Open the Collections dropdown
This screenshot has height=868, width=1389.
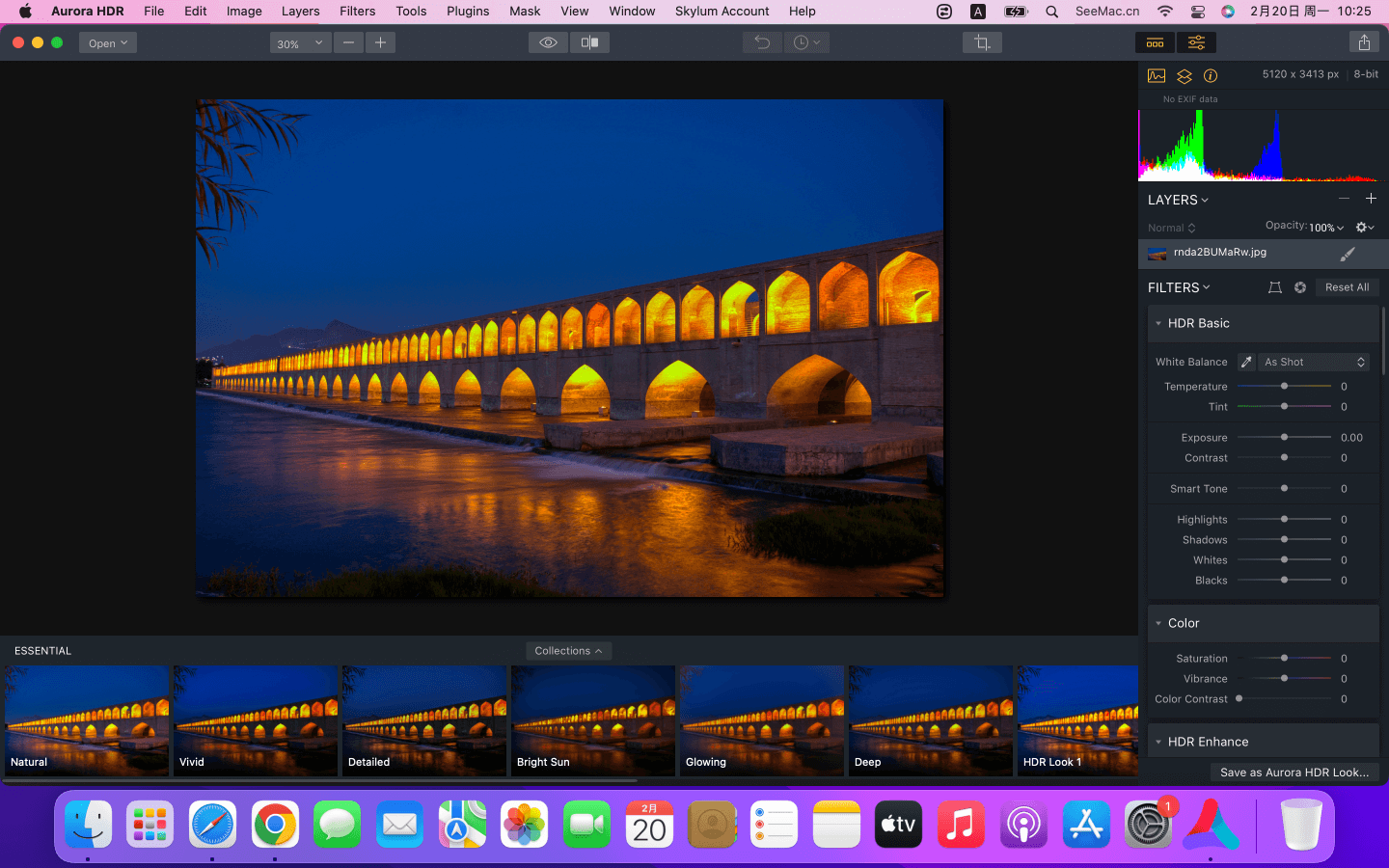[x=568, y=651]
